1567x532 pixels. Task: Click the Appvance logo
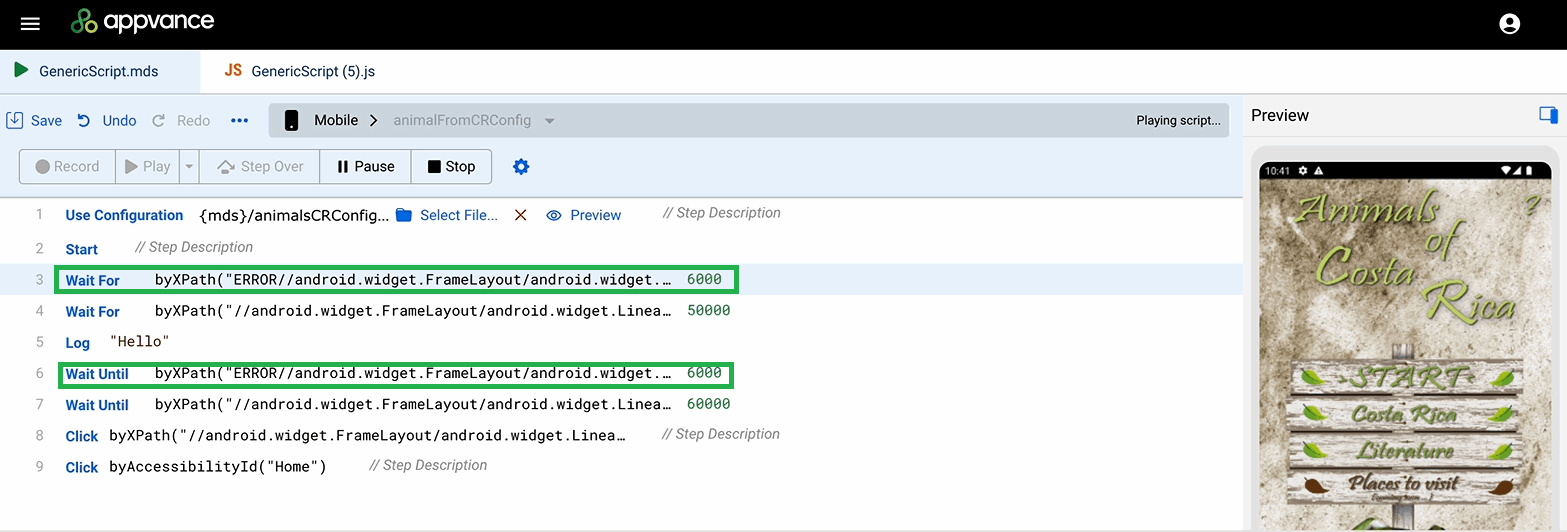point(142,21)
